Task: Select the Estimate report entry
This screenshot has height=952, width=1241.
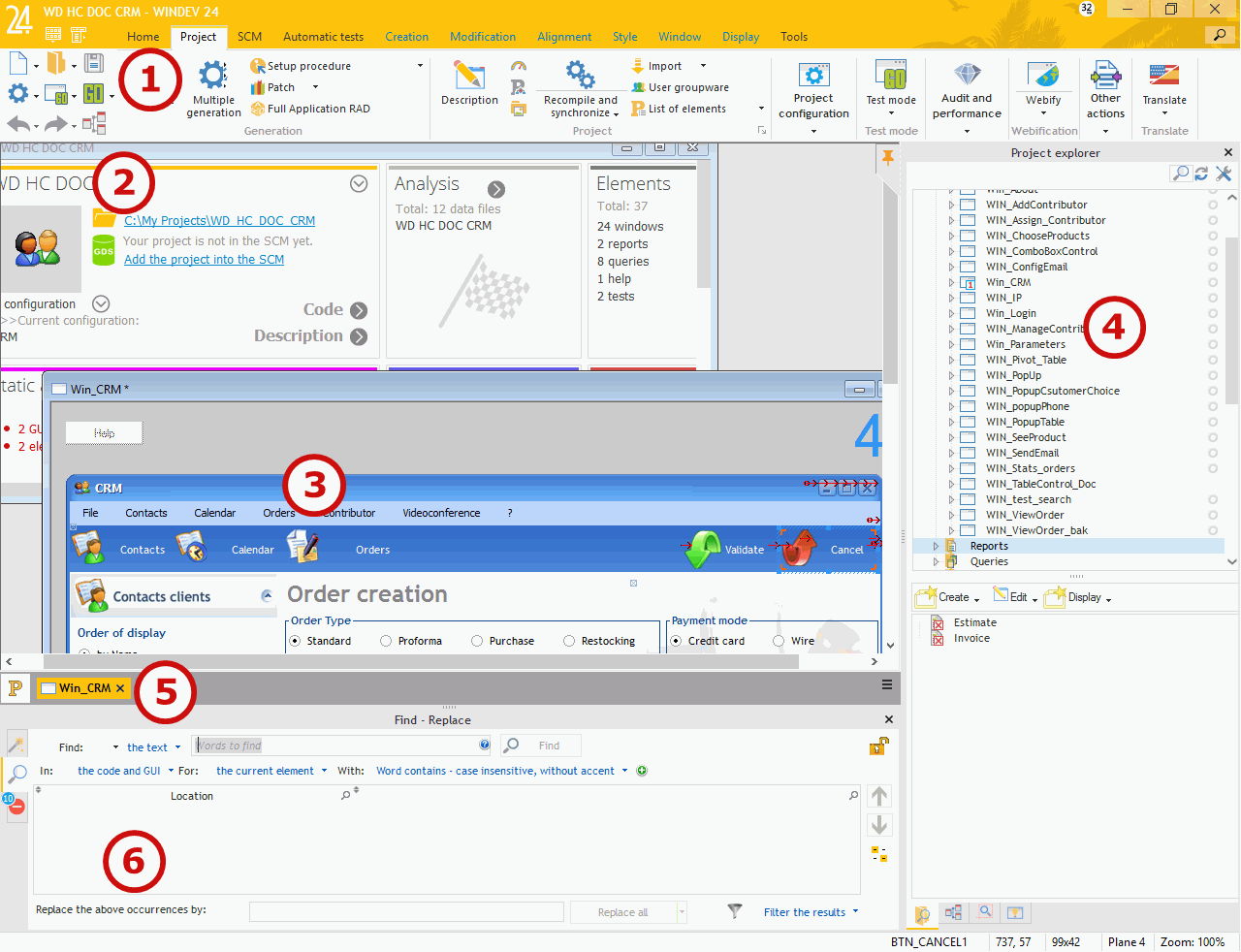Action: click(974, 622)
